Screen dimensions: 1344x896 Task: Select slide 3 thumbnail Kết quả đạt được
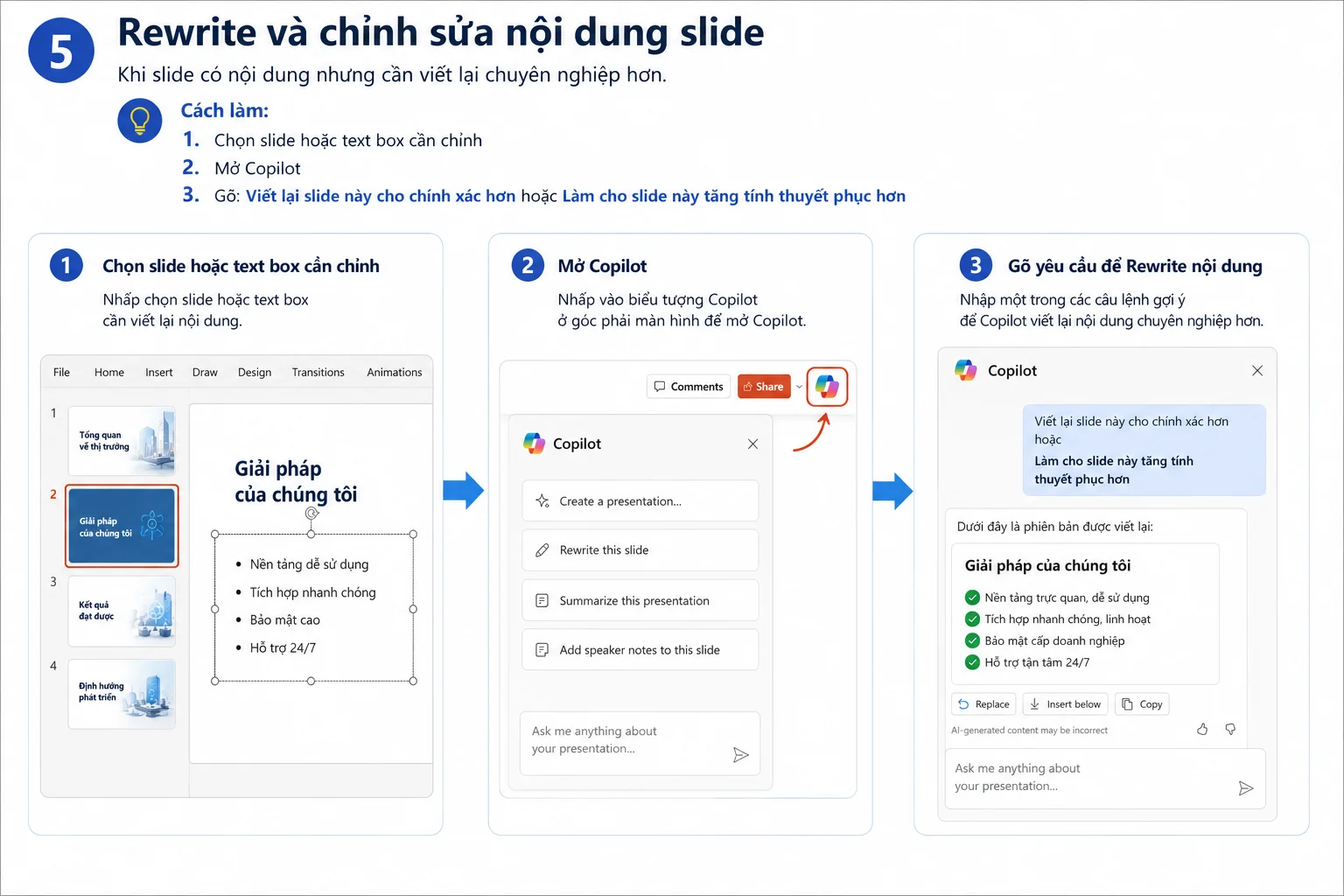(x=122, y=611)
